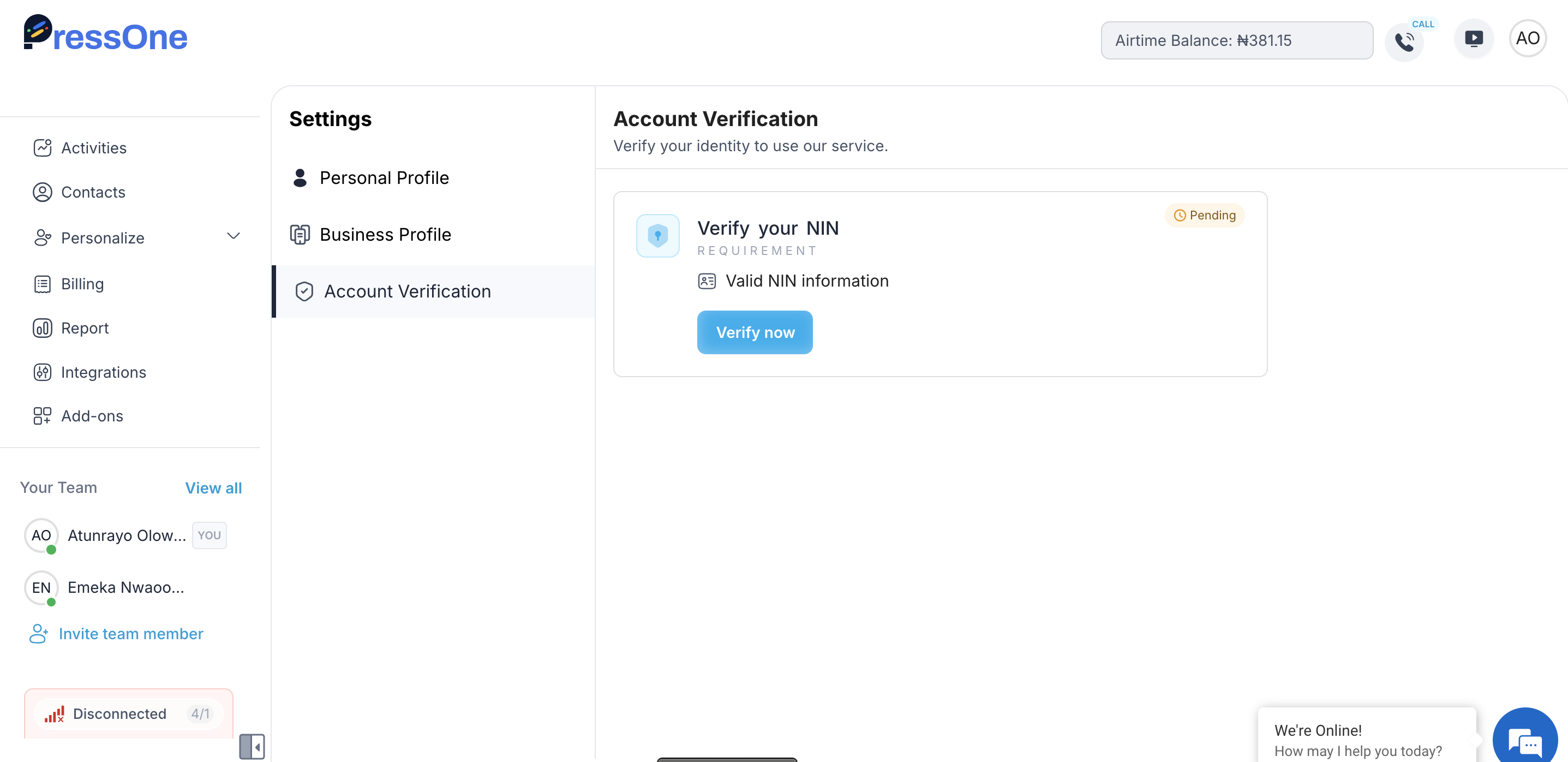Click the Contacts person icon
The height and width of the screenshot is (762, 1568).
click(x=42, y=193)
